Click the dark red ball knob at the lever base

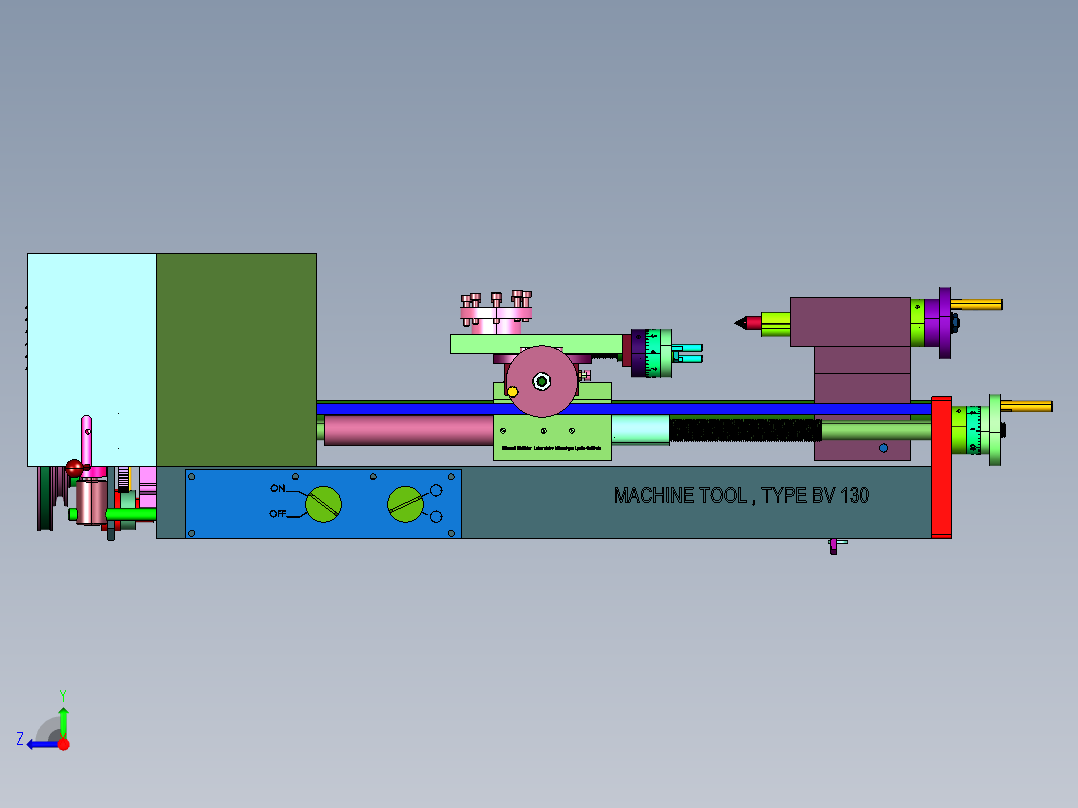75,469
